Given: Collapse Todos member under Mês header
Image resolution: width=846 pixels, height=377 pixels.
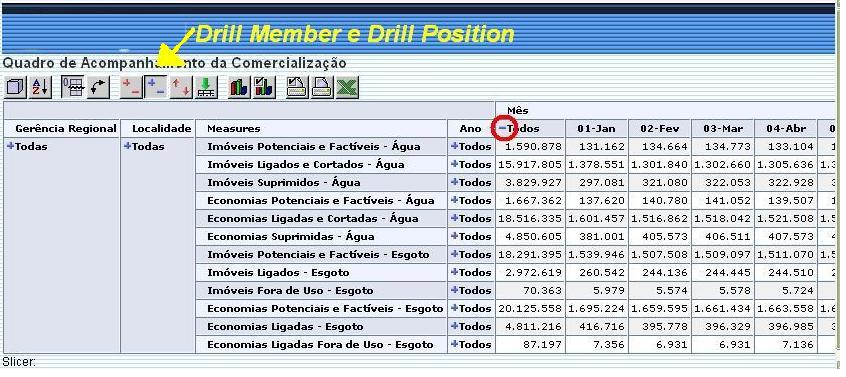Looking at the screenshot, I should [502, 128].
